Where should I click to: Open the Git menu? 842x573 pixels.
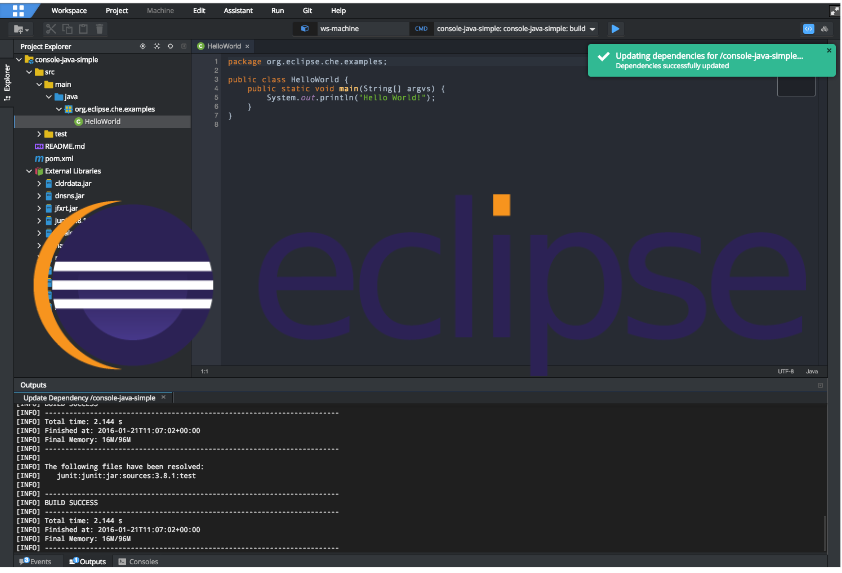click(x=307, y=10)
